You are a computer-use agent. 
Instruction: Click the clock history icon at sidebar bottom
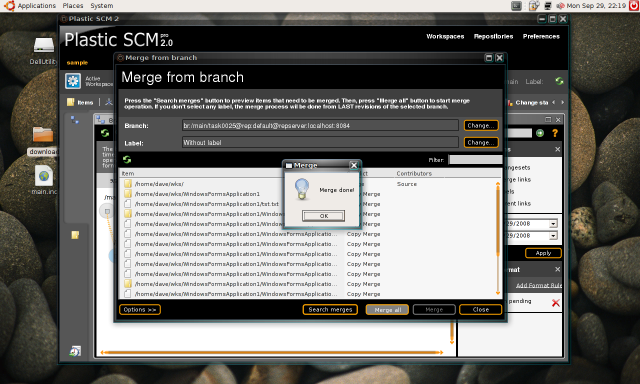pyautogui.click(x=75, y=351)
